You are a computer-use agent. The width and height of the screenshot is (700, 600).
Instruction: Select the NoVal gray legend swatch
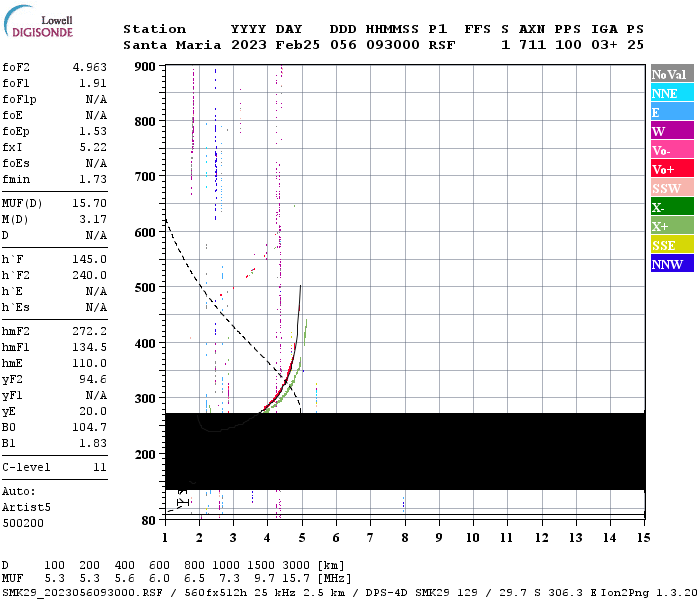point(672,74)
